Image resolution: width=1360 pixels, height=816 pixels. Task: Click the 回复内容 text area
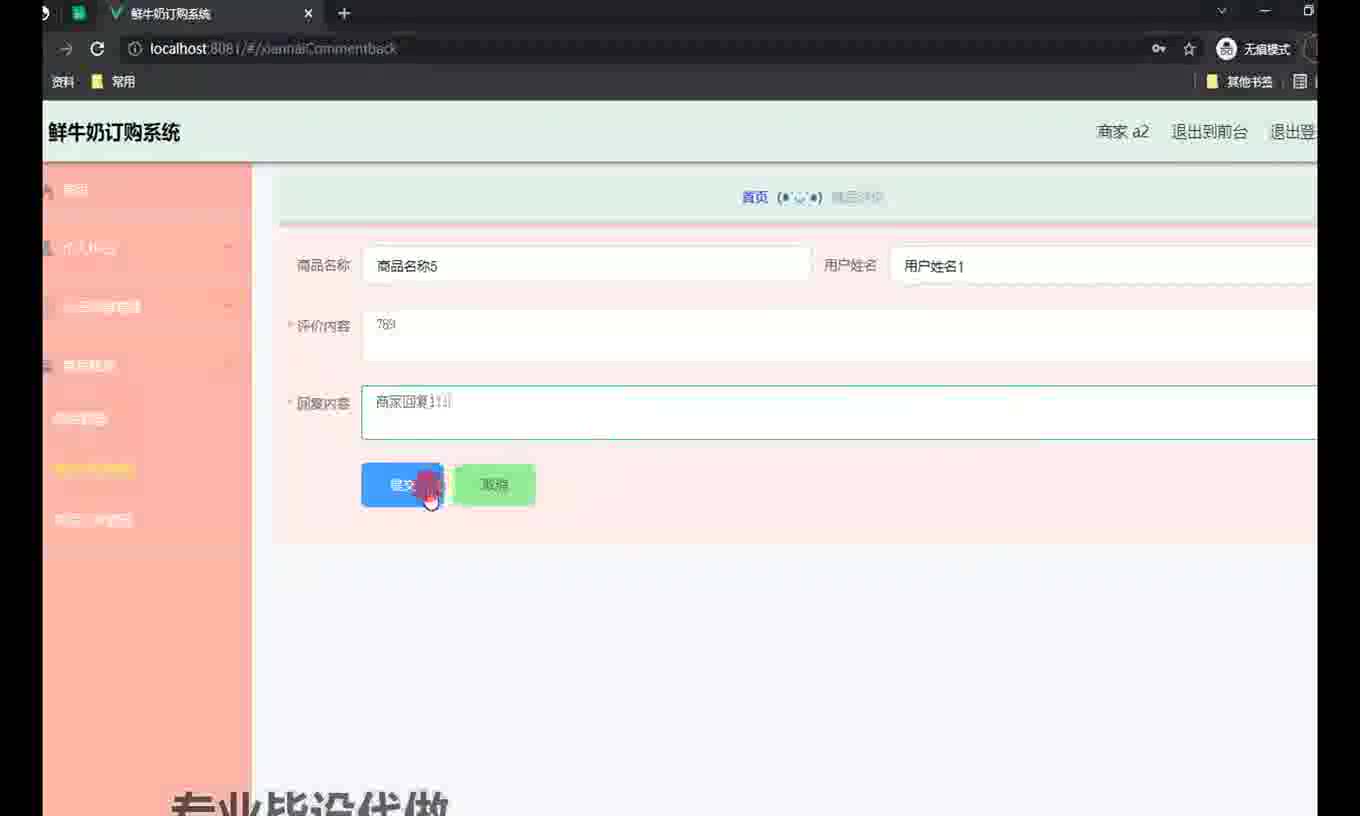(x=839, y=412)
